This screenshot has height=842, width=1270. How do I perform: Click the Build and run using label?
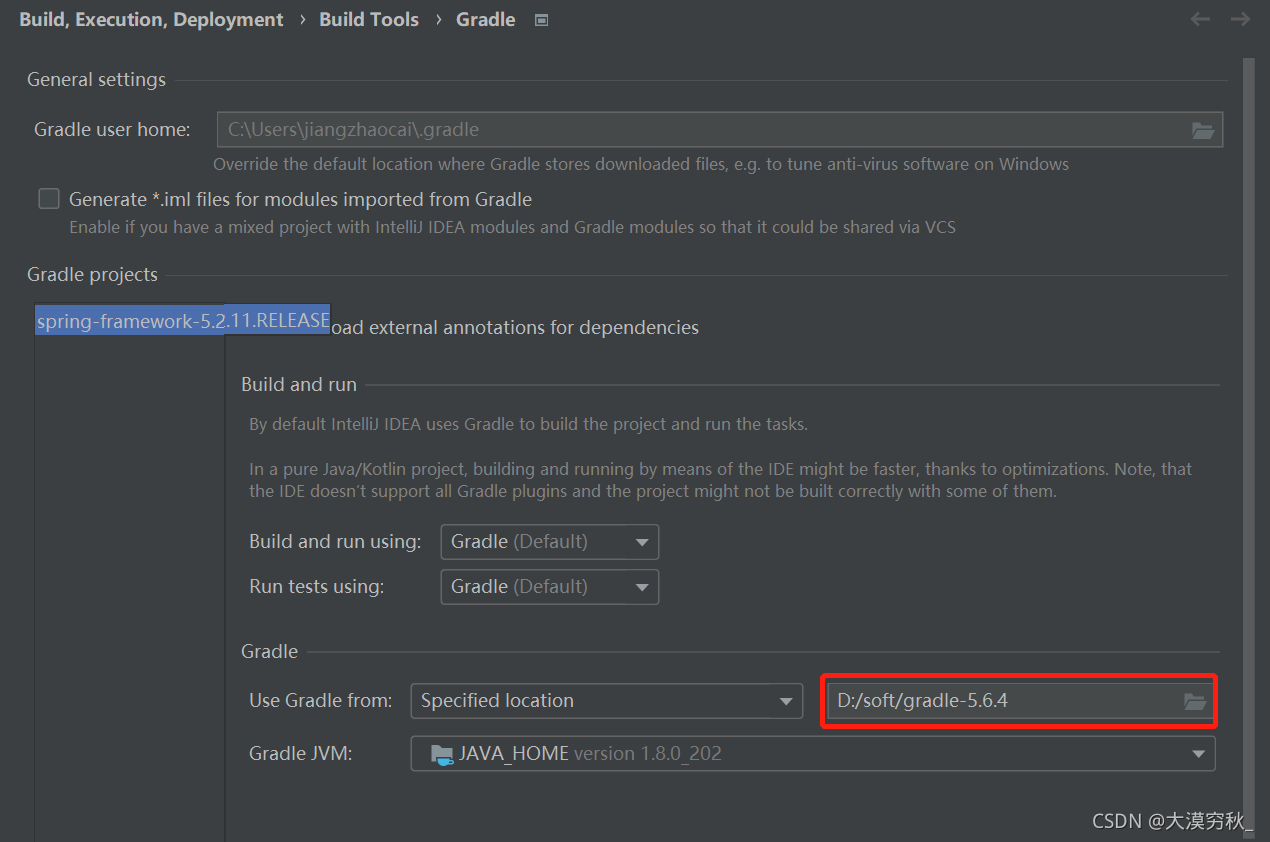click(x=335, y=542)
